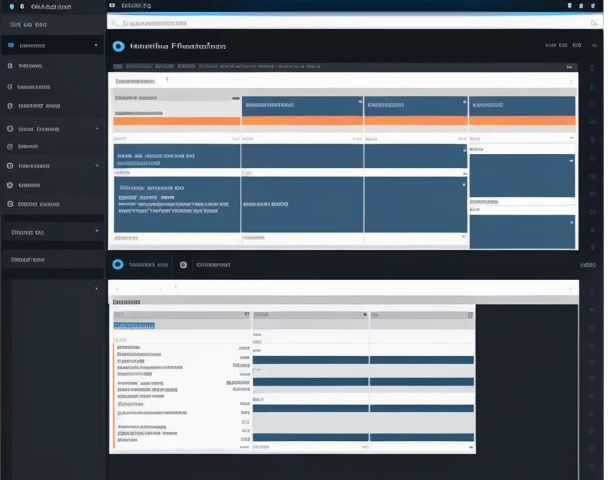Screen dimensions: 616x480
Task: Click the blue circle logo beside main page title
Action: 119,46
